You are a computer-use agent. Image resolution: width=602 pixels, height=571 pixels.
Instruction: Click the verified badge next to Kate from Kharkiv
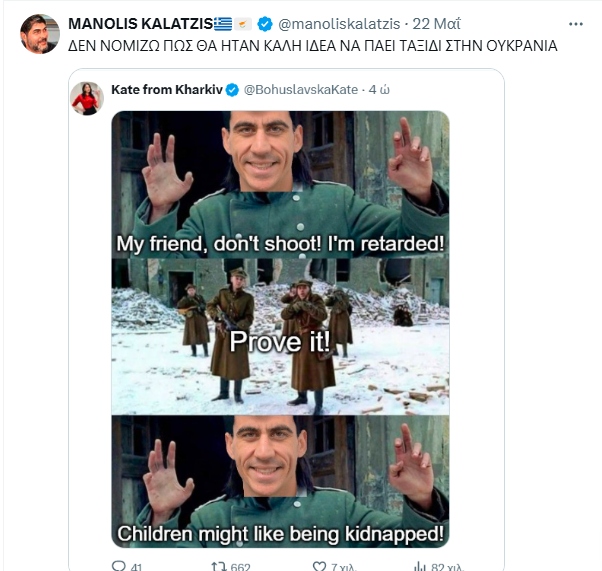click(232, 90)
